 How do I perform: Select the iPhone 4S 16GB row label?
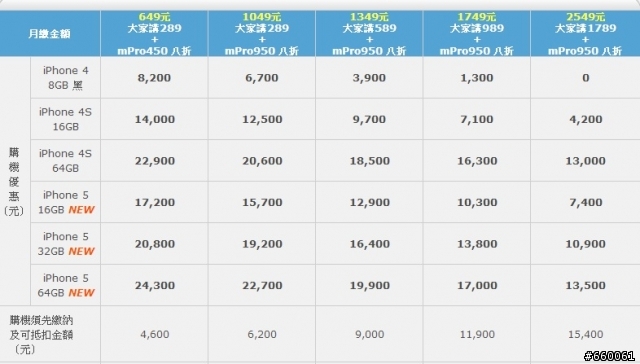point(65,119)
